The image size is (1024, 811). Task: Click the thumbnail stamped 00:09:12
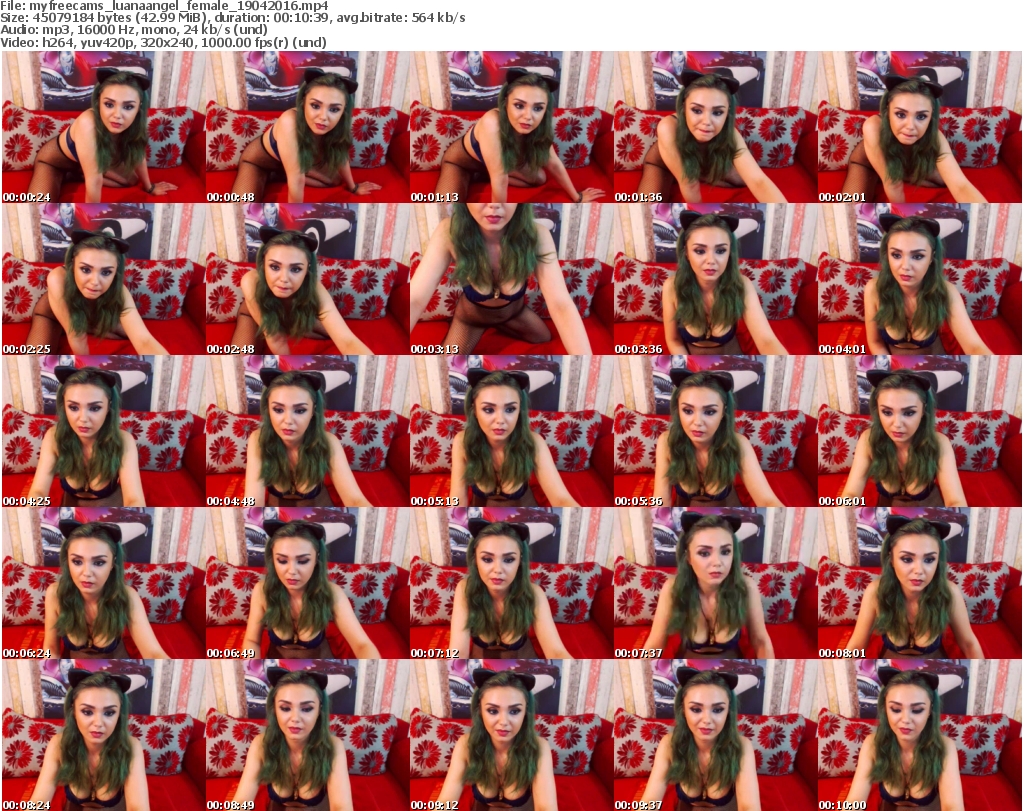pyautogui.click(x=511, y=735)
